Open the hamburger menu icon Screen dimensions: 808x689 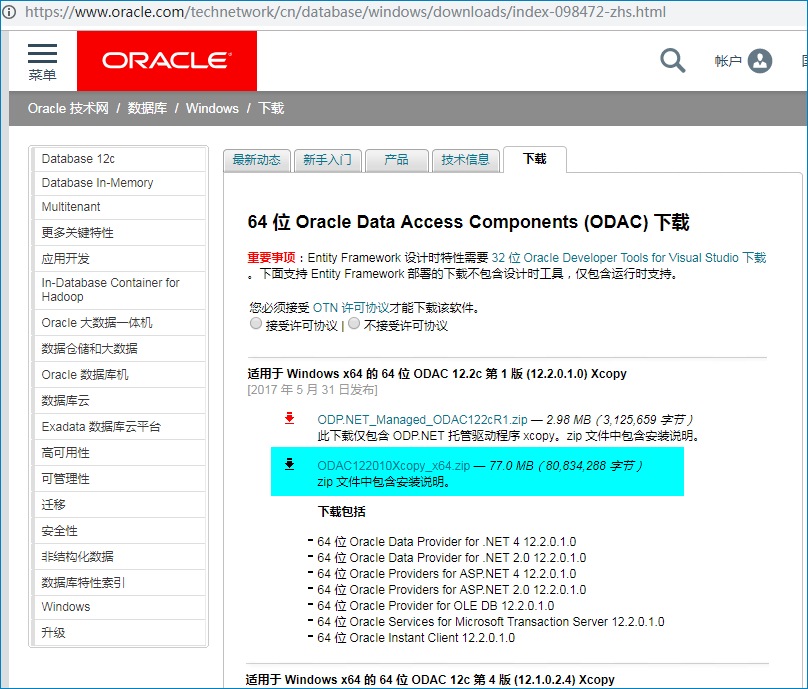[42, 54]
